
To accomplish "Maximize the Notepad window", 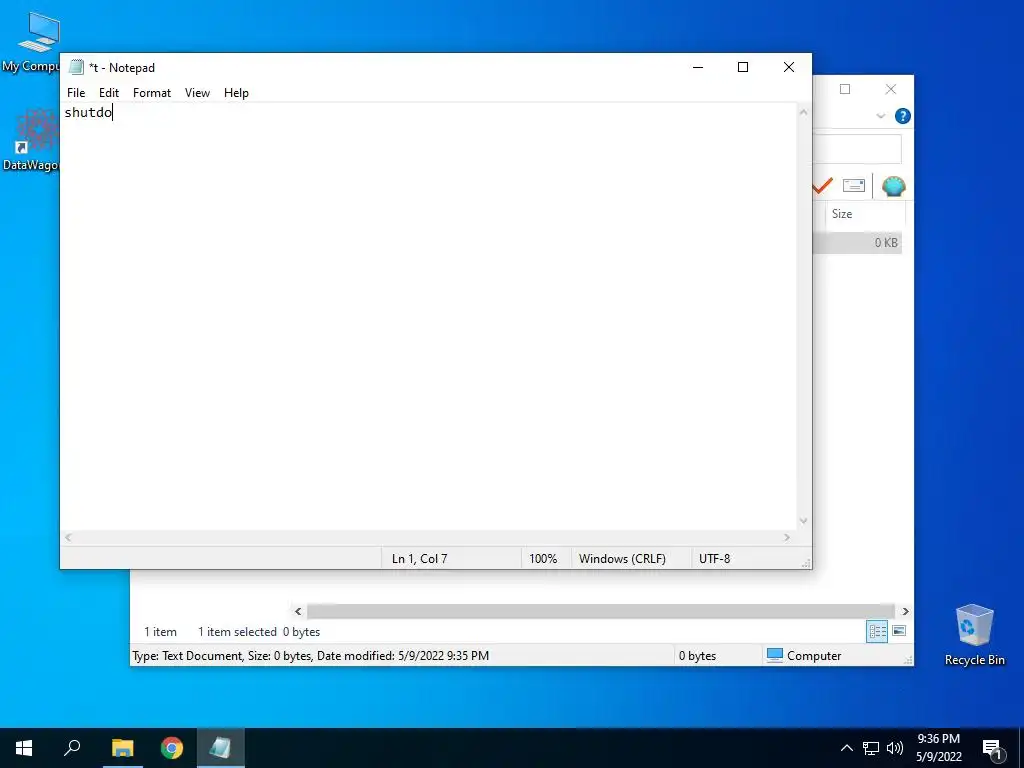I will click(743, 67).
